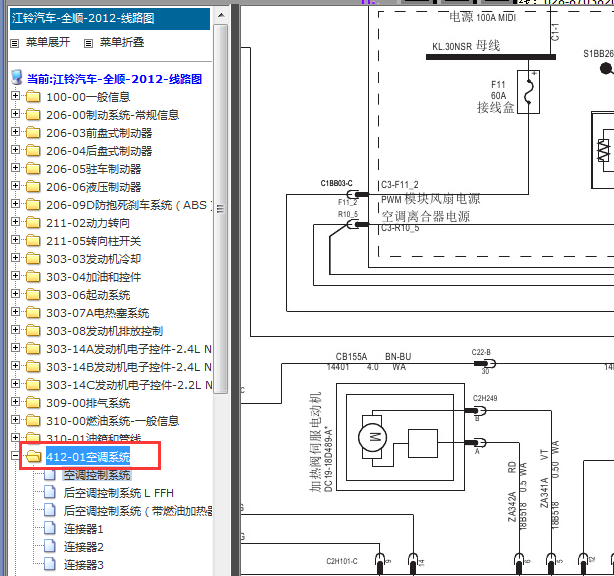Click the page icon of 后空调控制系统 L FFH

coord(50,492)
